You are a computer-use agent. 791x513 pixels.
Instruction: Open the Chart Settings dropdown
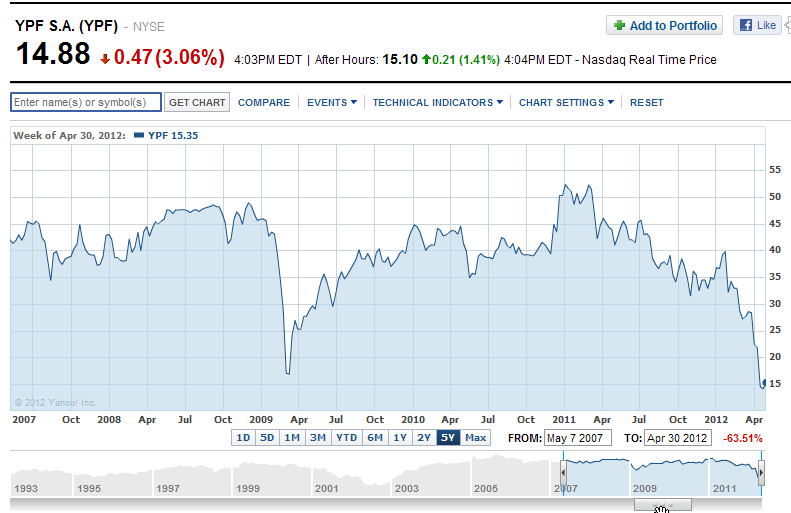[x=565, y=102]
